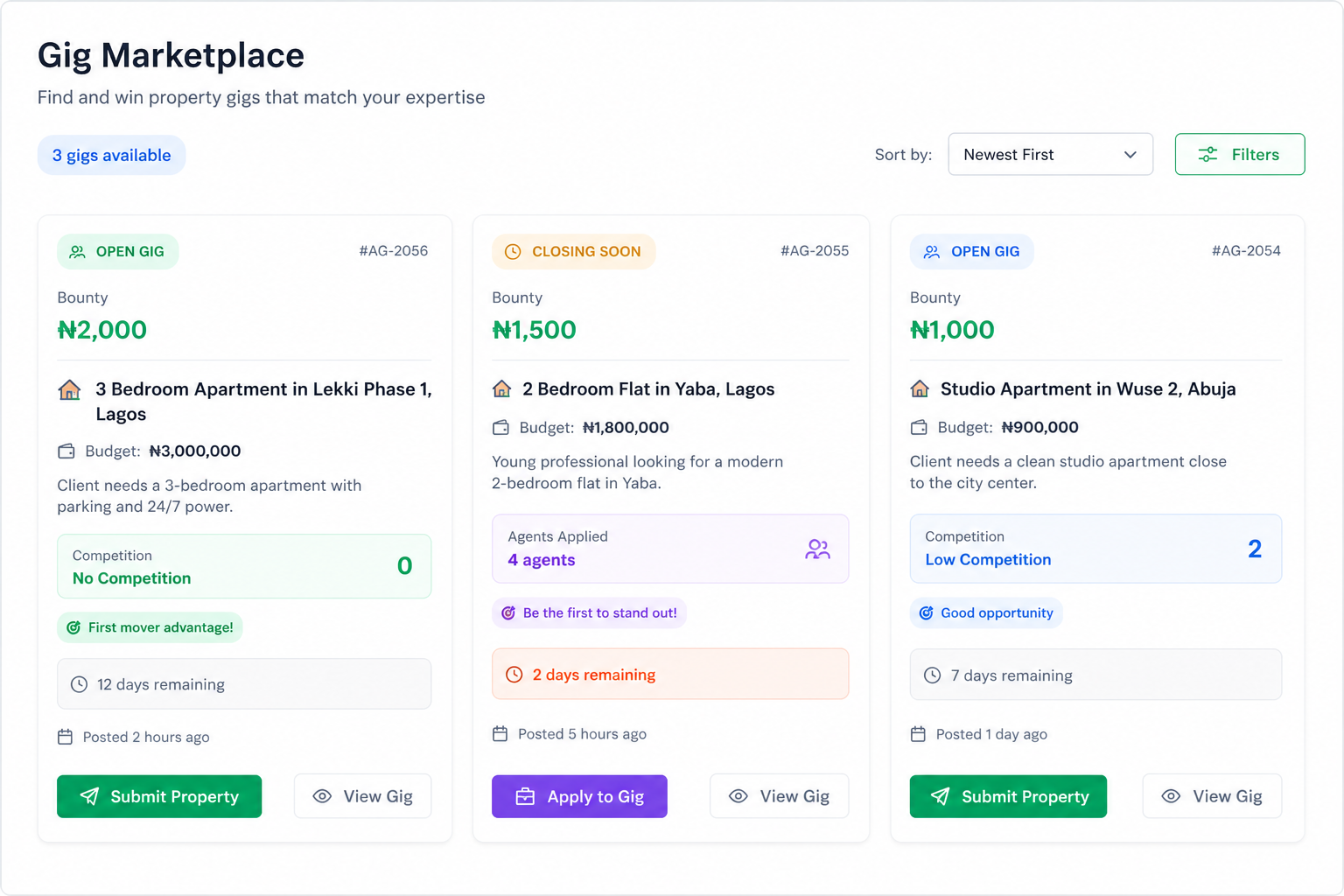Viewport: 1344px width, 896px height.
Task: Click the Gig Marketplace heading
Action: [171, 55]
